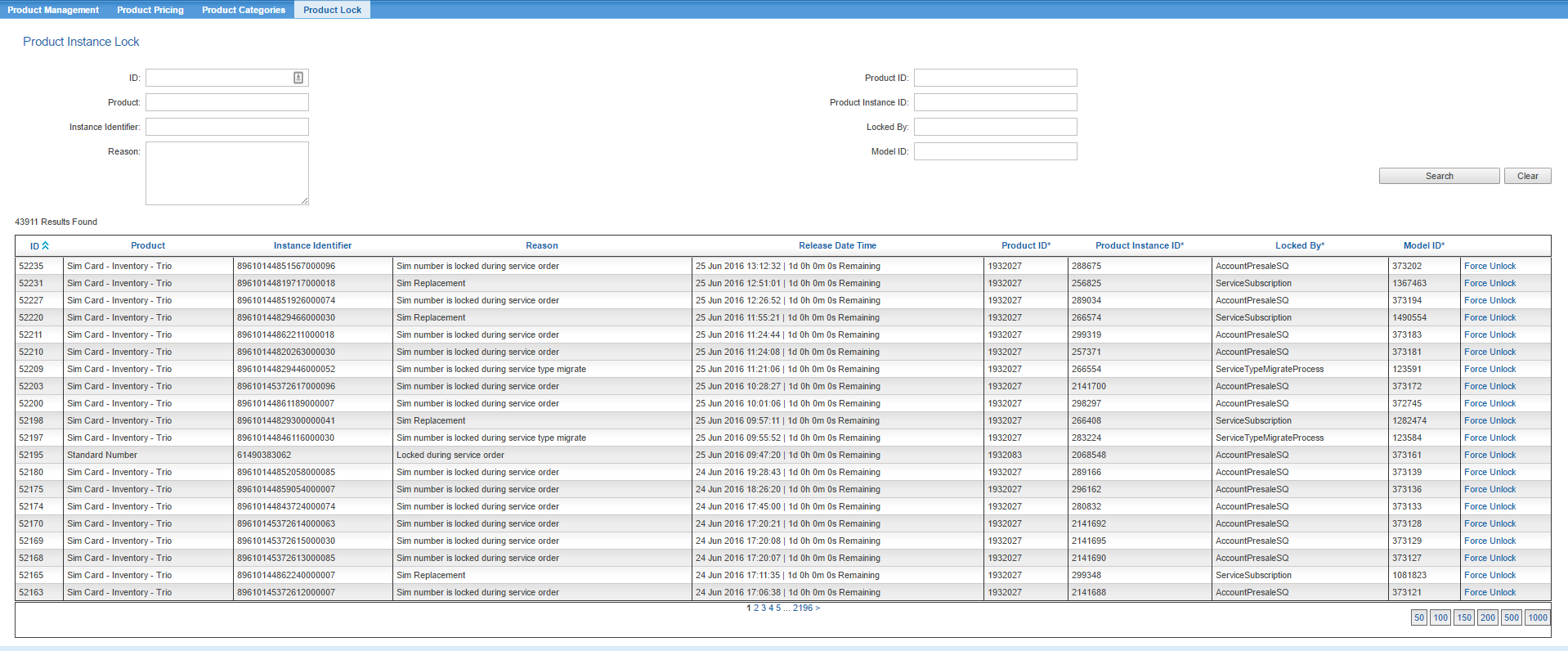Set page size to 1000 results
This screenshot has height=651, width=1568.
1537,617
